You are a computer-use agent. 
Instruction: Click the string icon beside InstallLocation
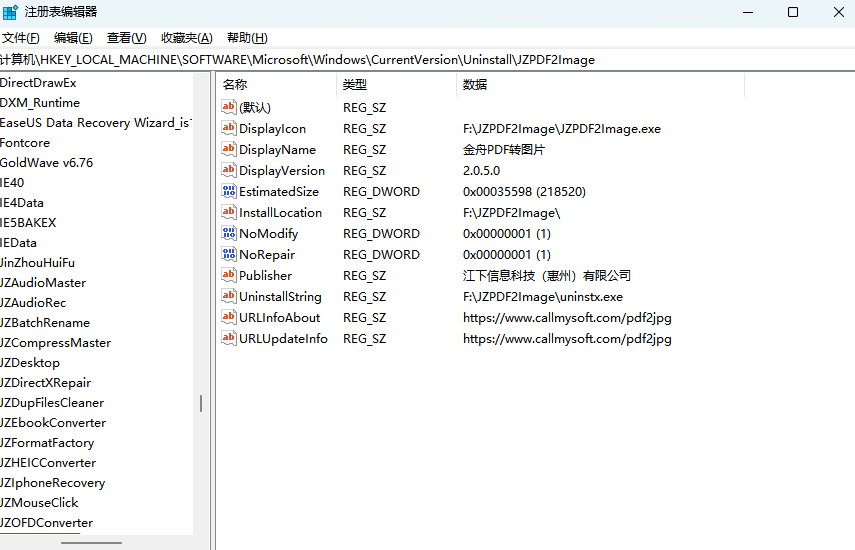click(228, 212)
